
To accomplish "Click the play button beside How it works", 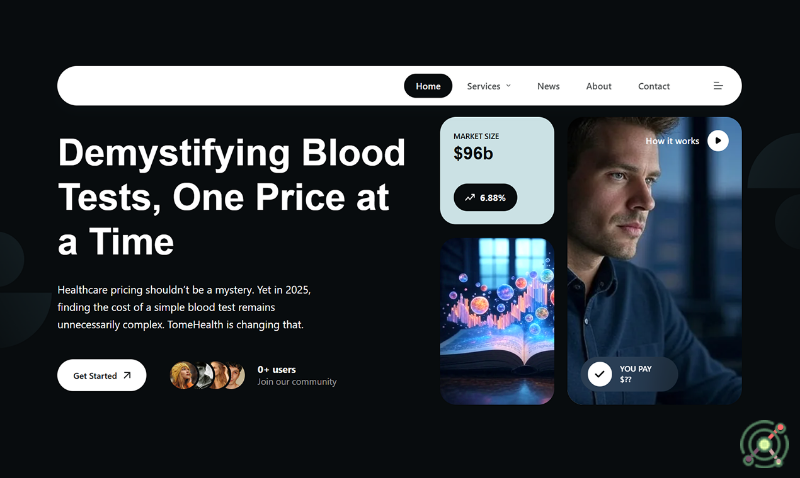I will [718, 140].
